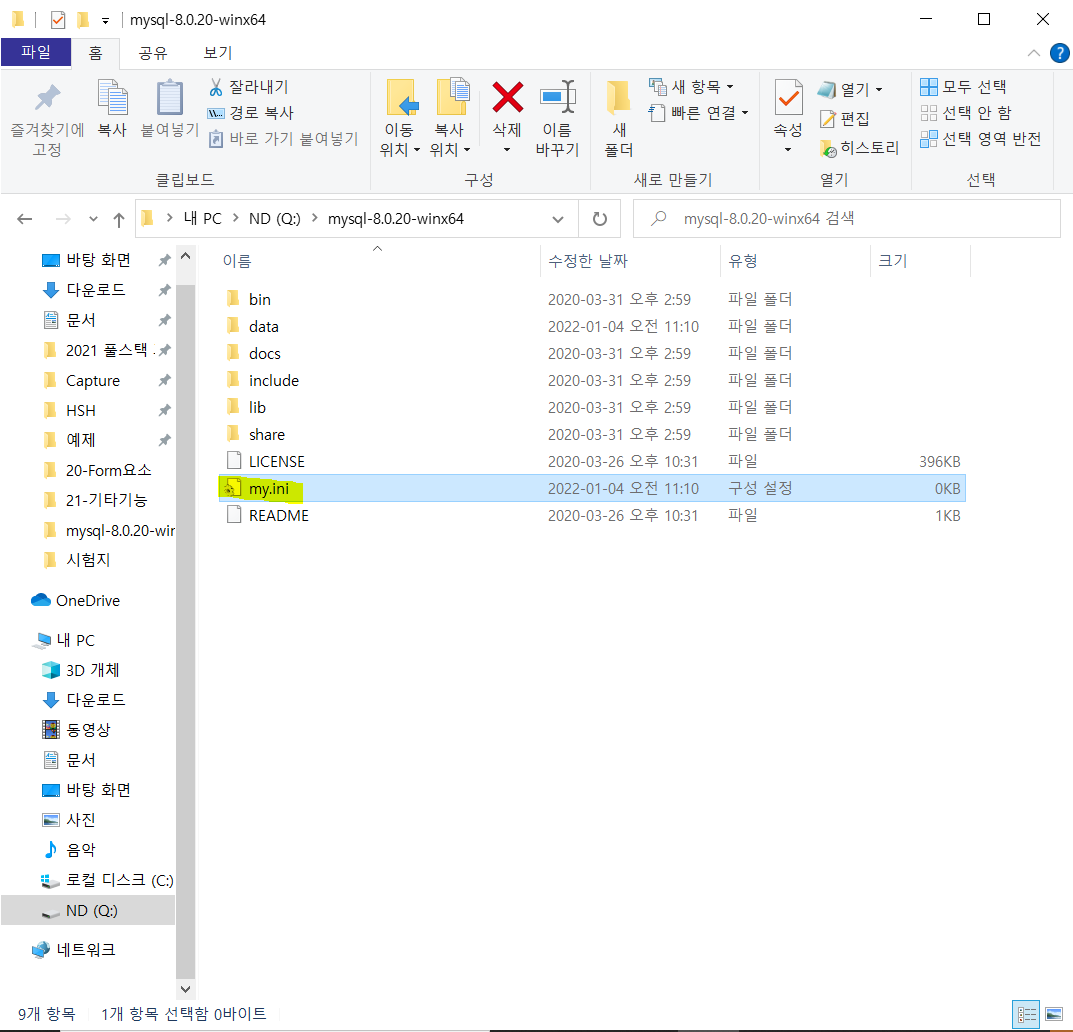1073x1032 pixels.
Task: Sort by the 이름 (Name) column
Action: (x=237, y=261)
